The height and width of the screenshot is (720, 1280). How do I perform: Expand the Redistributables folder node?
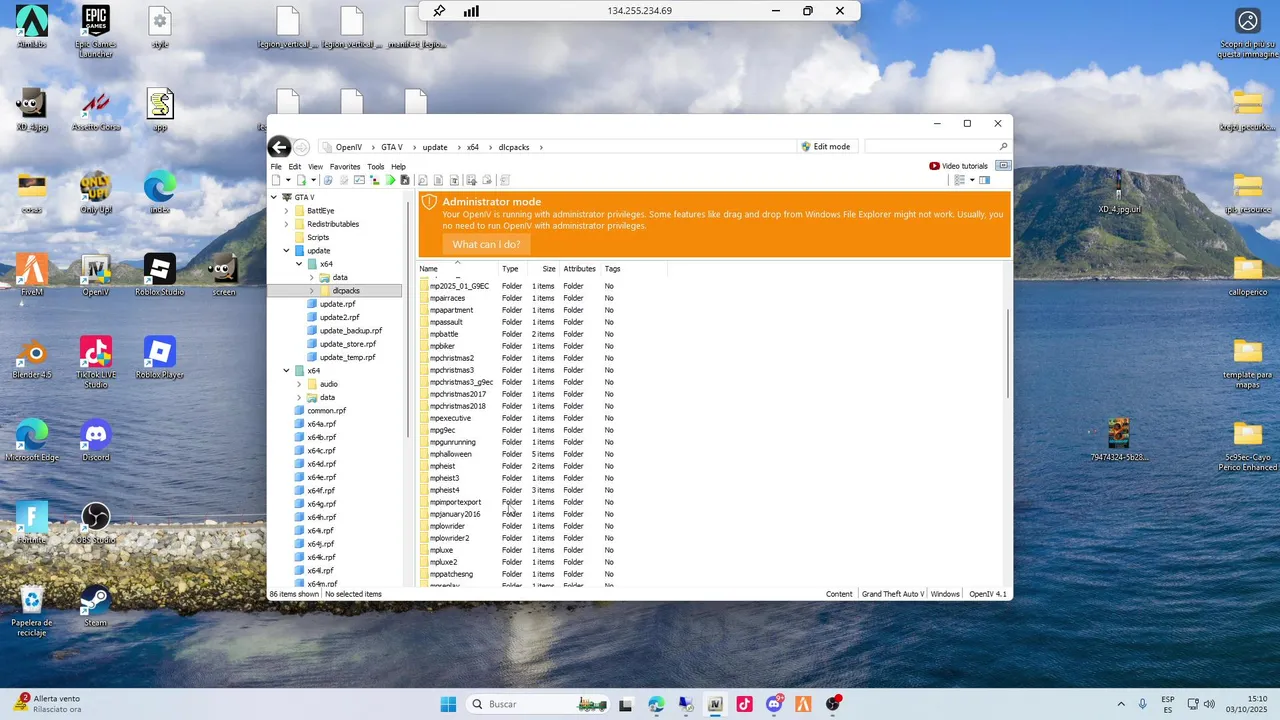click(x=286, y=224)
